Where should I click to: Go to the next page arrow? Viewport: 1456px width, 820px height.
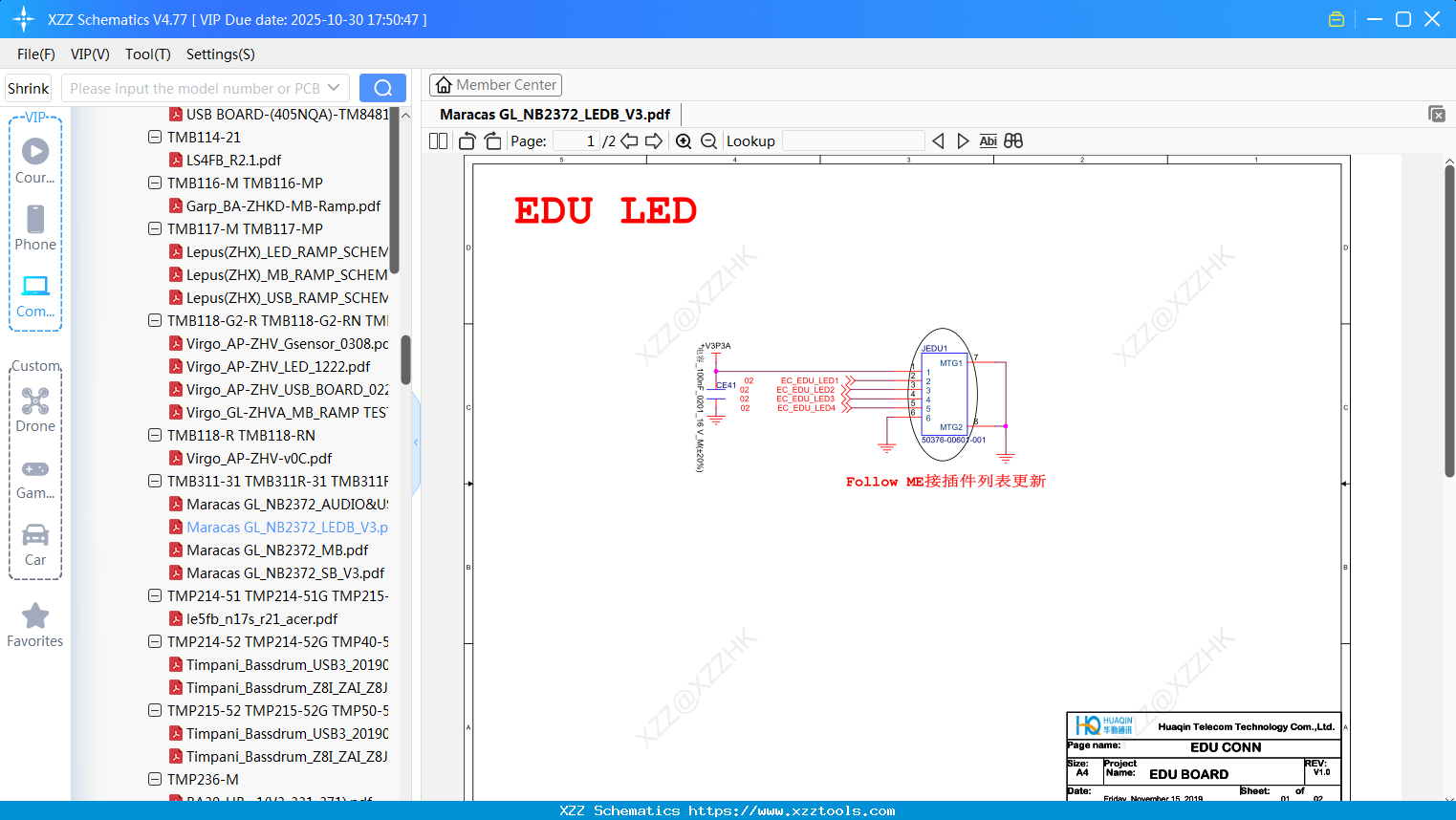tap(654, 141)
